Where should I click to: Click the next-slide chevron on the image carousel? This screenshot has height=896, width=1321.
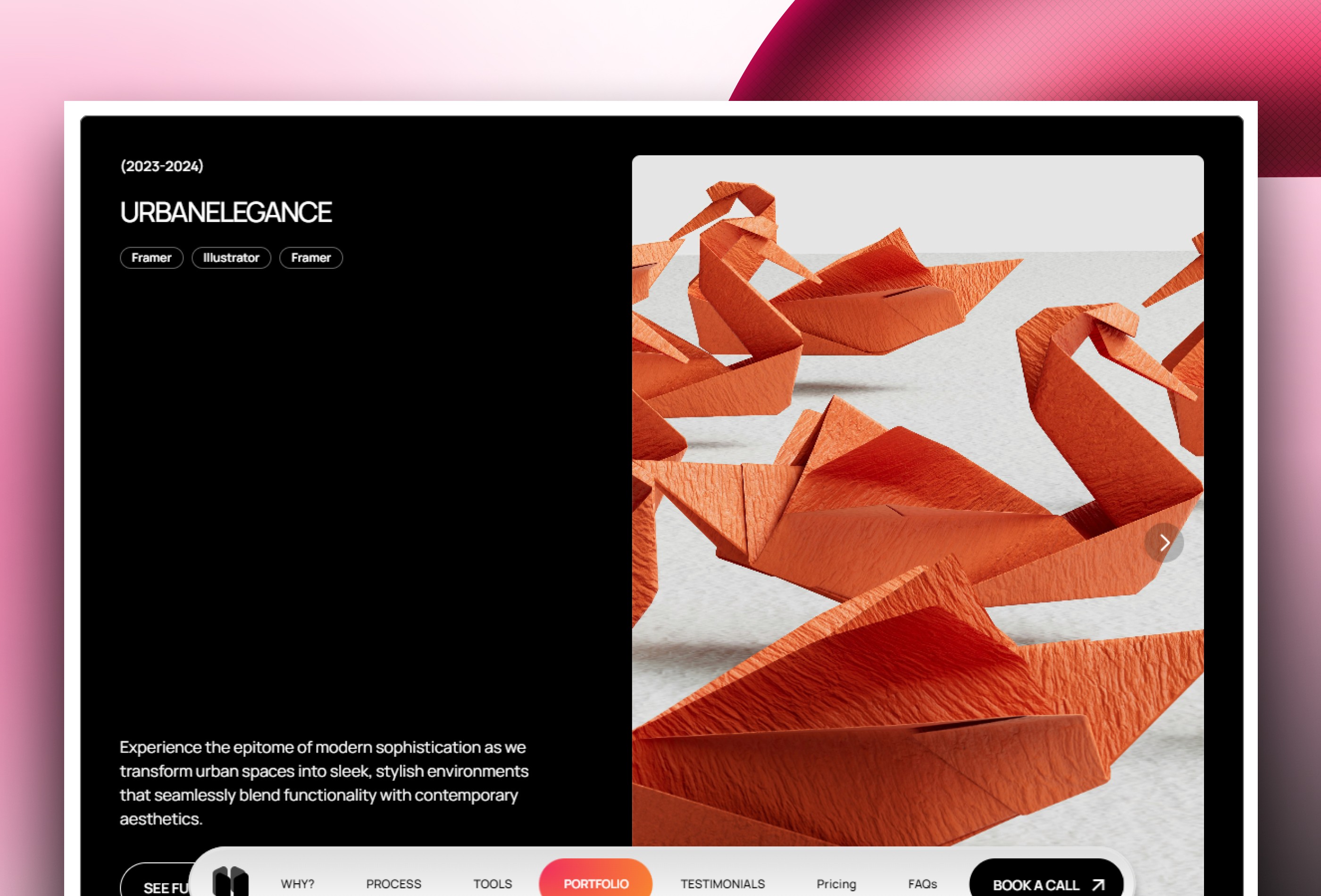point(1165,543)
